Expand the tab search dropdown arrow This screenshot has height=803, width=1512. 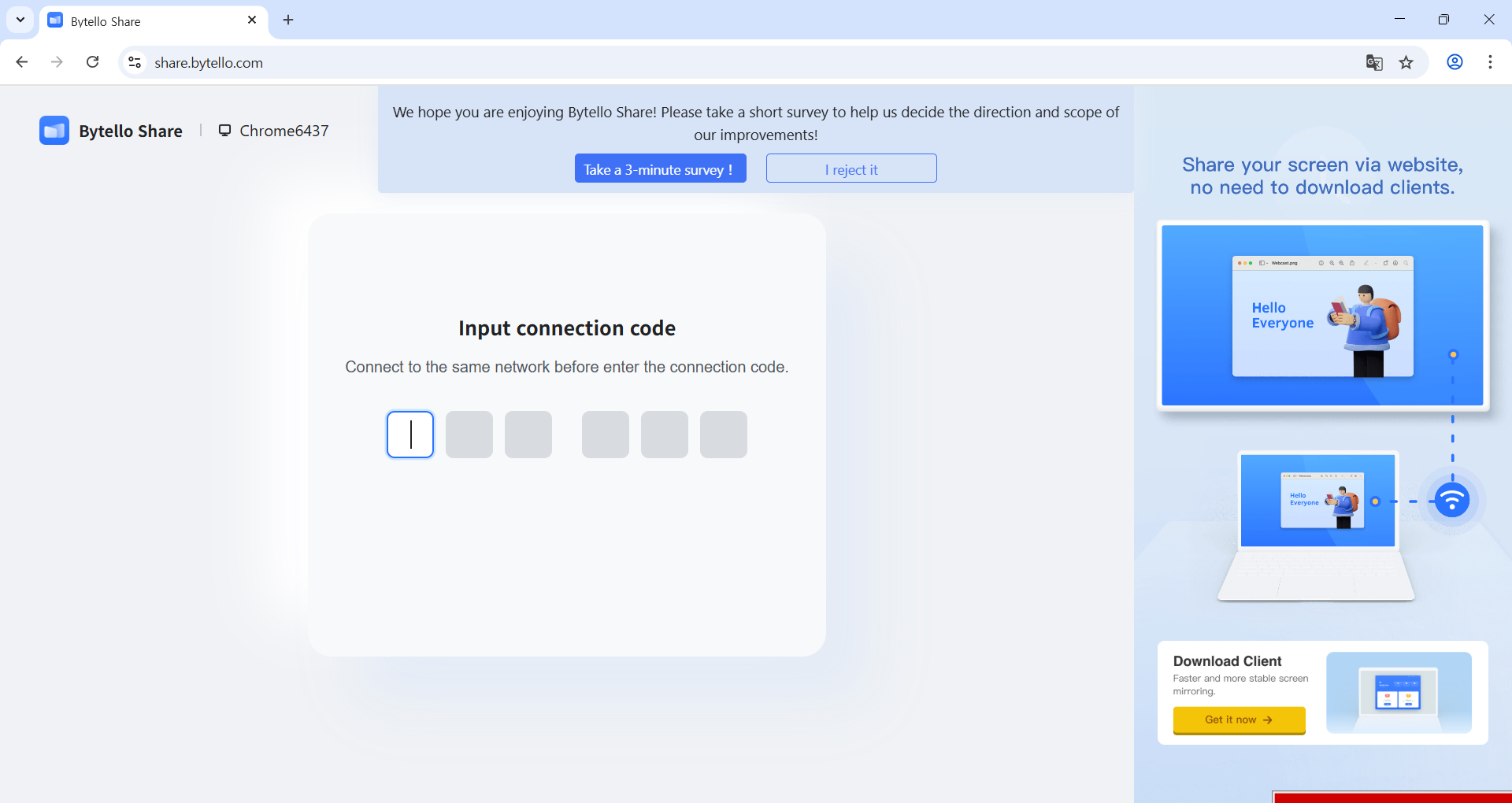click(x=20, y=20)
